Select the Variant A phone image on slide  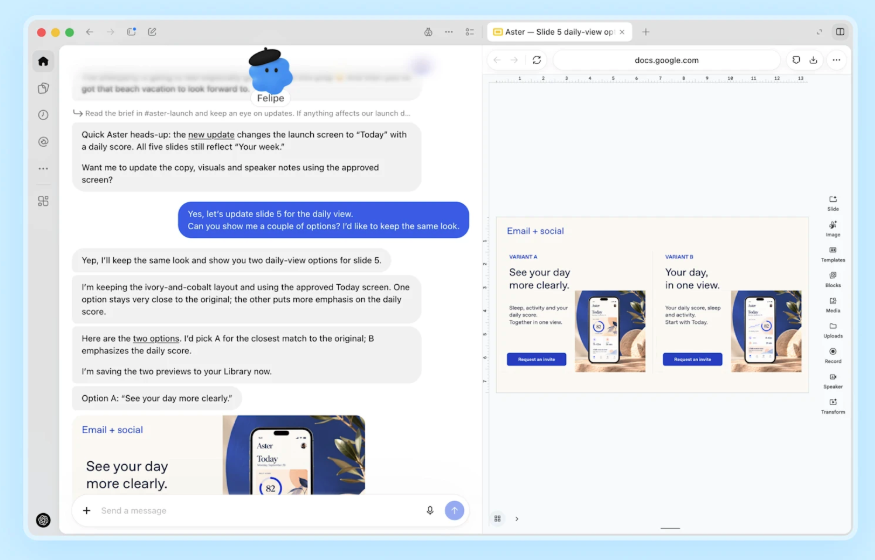(x=610, y=331)
